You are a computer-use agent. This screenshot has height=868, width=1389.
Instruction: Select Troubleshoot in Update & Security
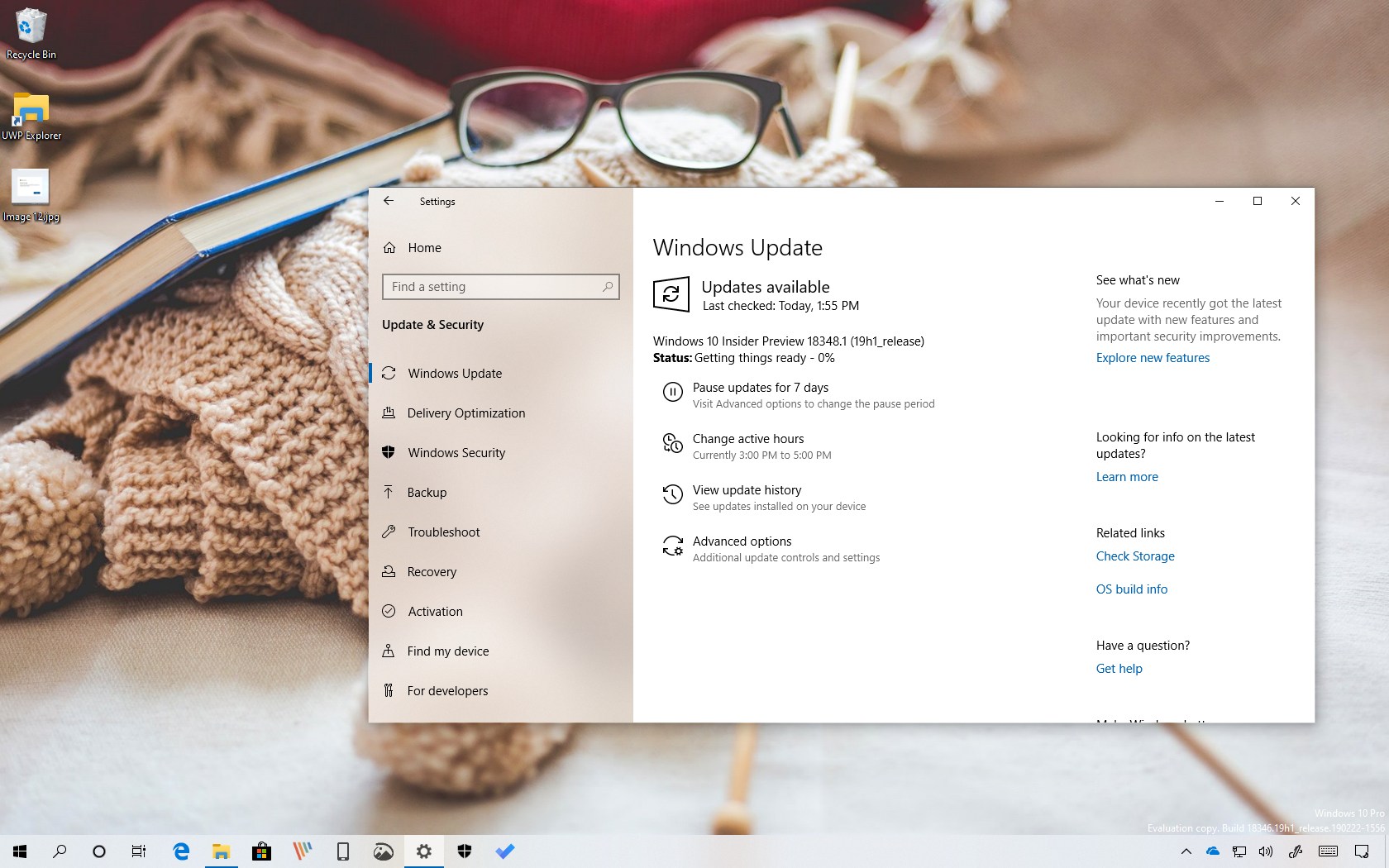click(444, 532)
